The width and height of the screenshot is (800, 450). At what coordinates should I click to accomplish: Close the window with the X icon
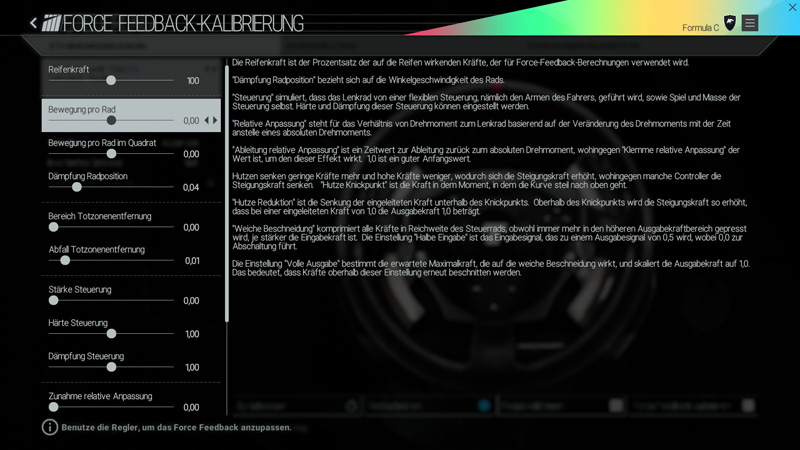pyautogui.click(x=792, y=7)
